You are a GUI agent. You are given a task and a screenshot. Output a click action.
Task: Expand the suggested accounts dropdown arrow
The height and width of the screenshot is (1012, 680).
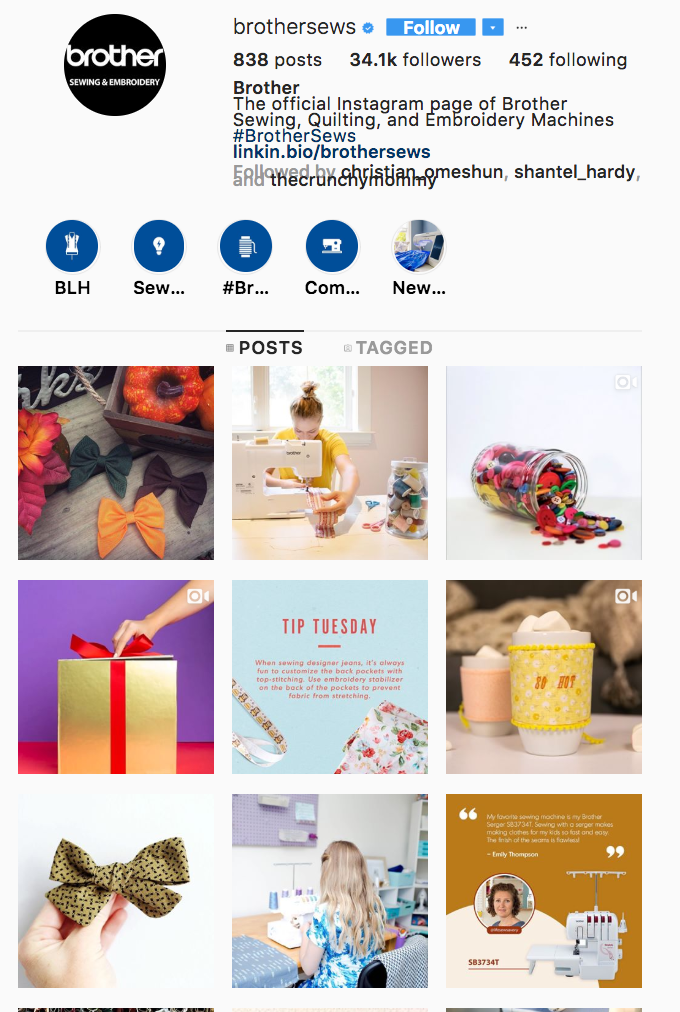pyautogui.click(x=493, y=28)
